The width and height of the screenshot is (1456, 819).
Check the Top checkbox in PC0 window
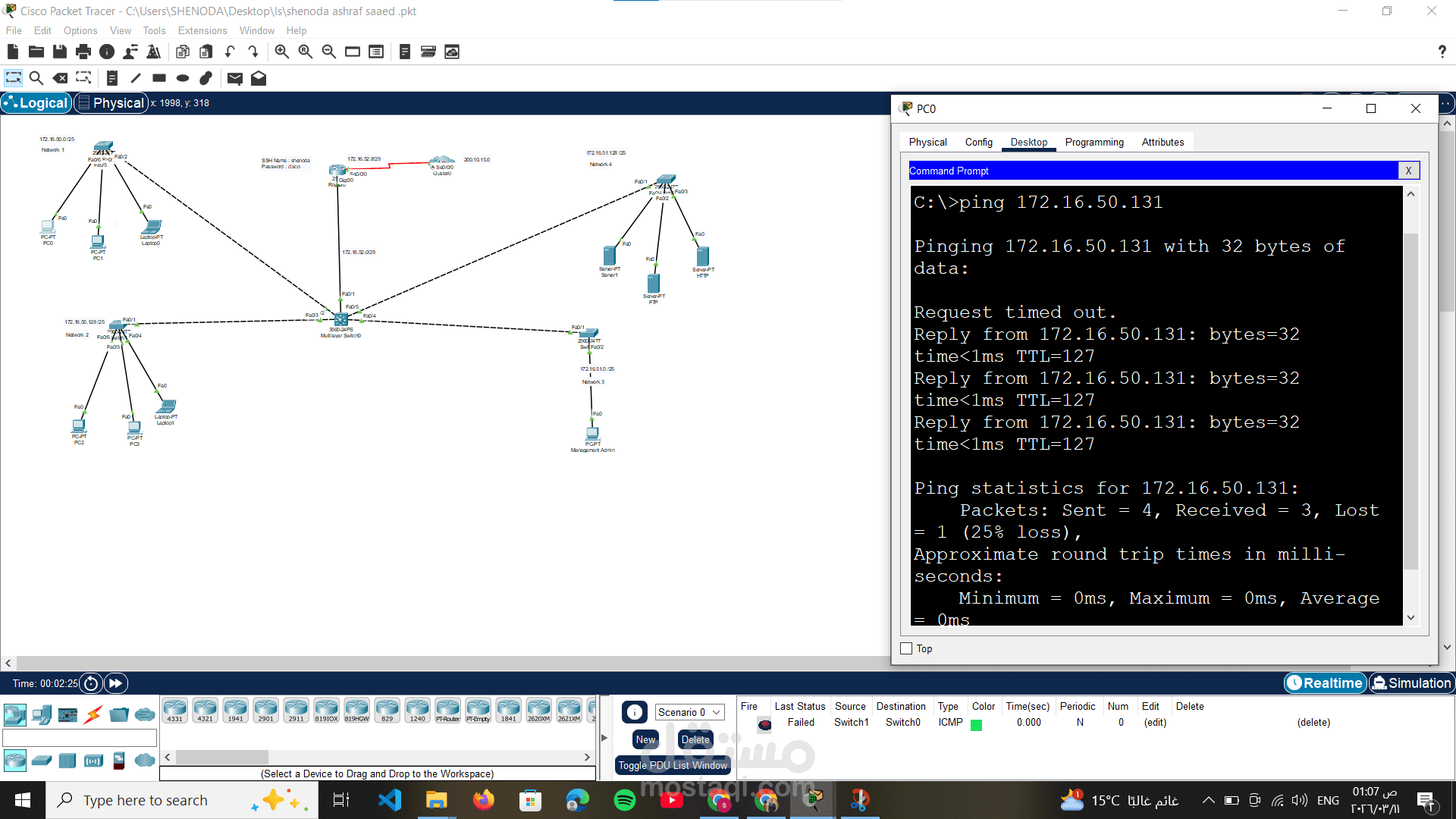[907, 648]
